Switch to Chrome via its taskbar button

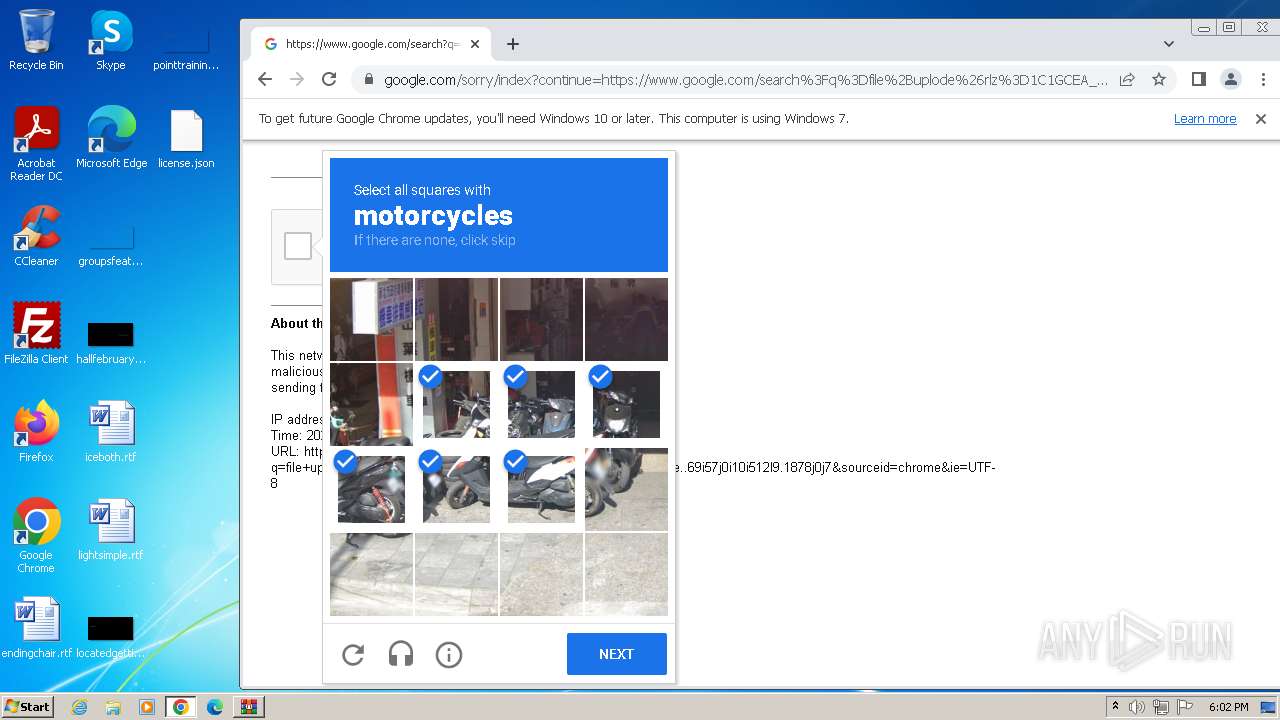pyautogui.click(x=181, y=707)
